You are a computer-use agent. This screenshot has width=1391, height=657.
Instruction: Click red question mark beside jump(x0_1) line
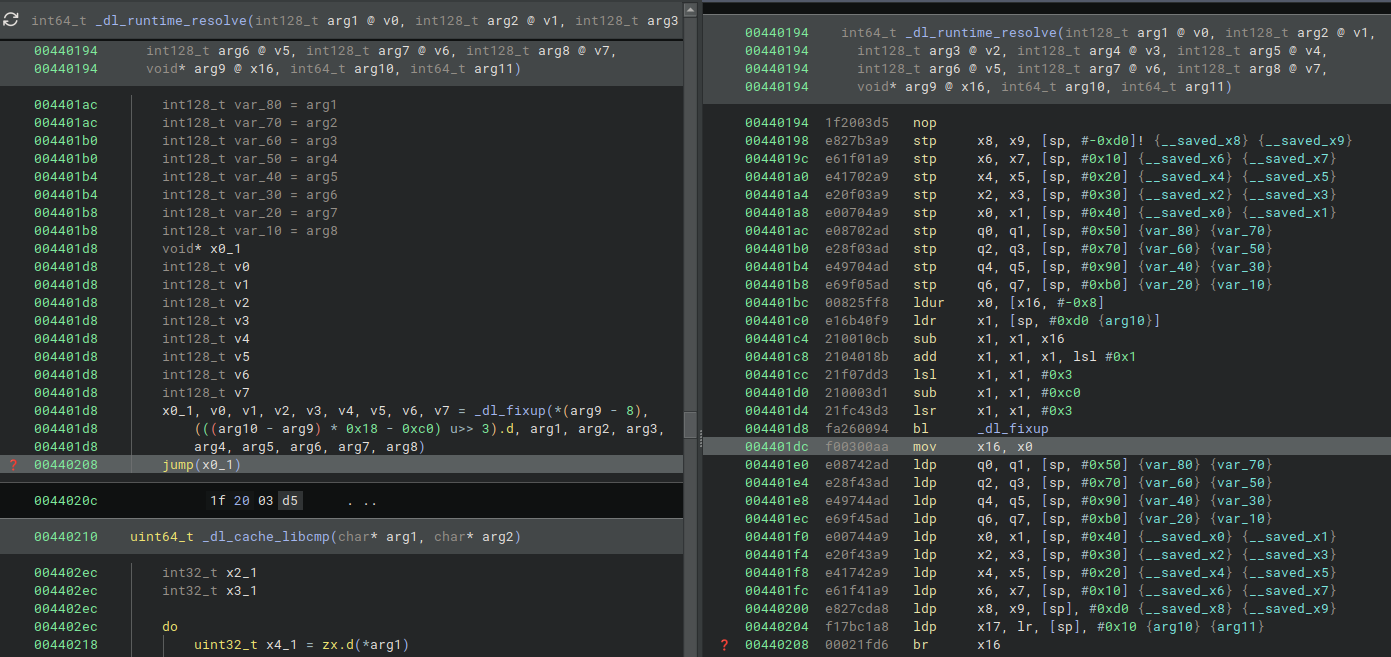[11, 464]
